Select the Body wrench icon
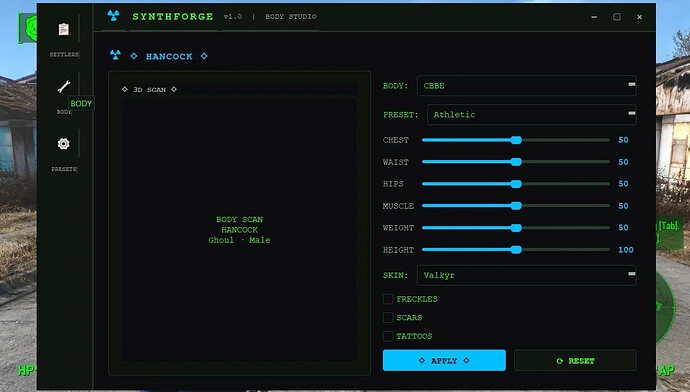The image size is (690, 392). [64, 86]
